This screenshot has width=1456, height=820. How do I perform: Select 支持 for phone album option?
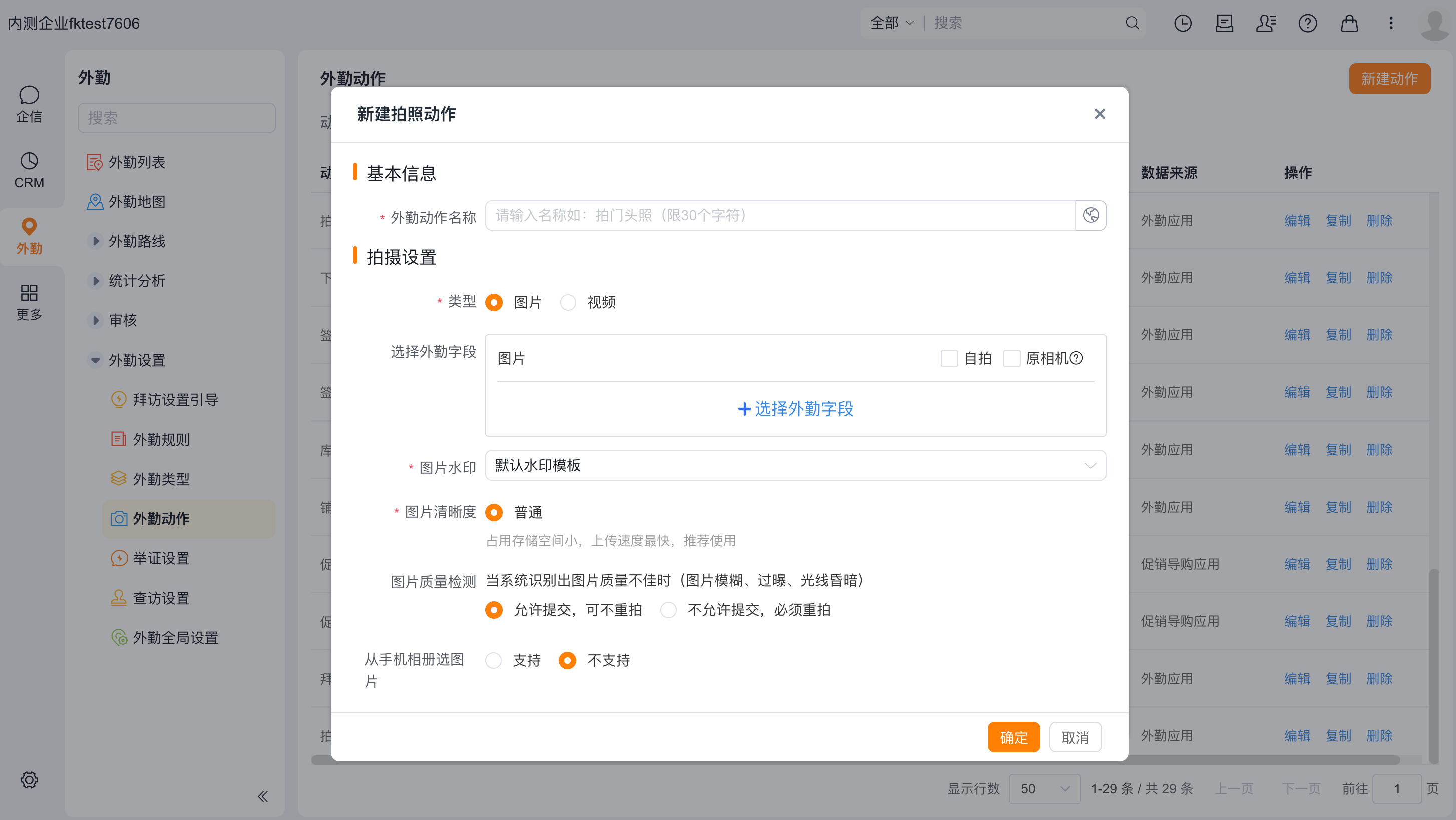pyautogui.click(x=494, y=661)
